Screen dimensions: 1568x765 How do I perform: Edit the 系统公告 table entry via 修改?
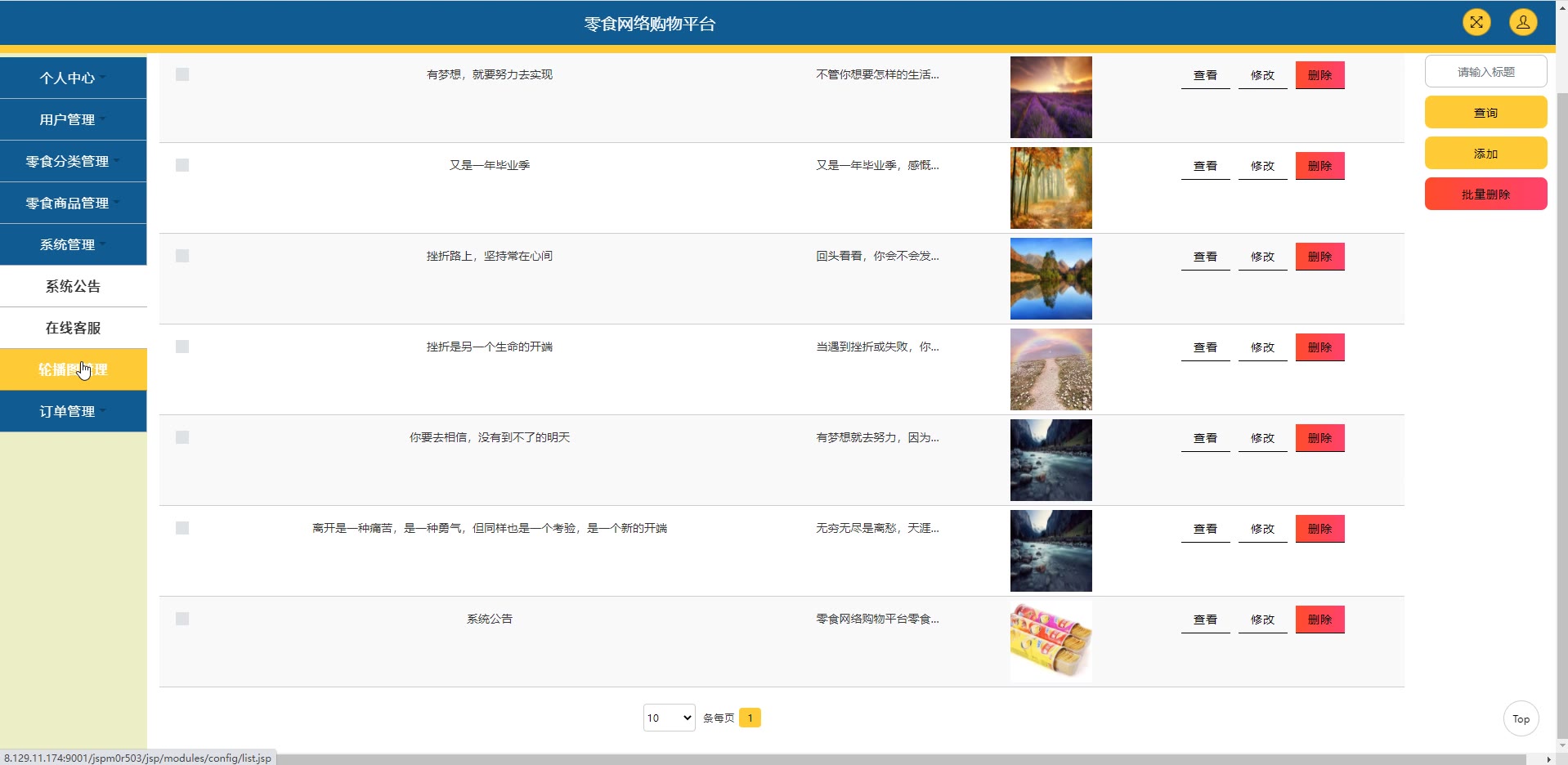click(x=1262, y=620)
